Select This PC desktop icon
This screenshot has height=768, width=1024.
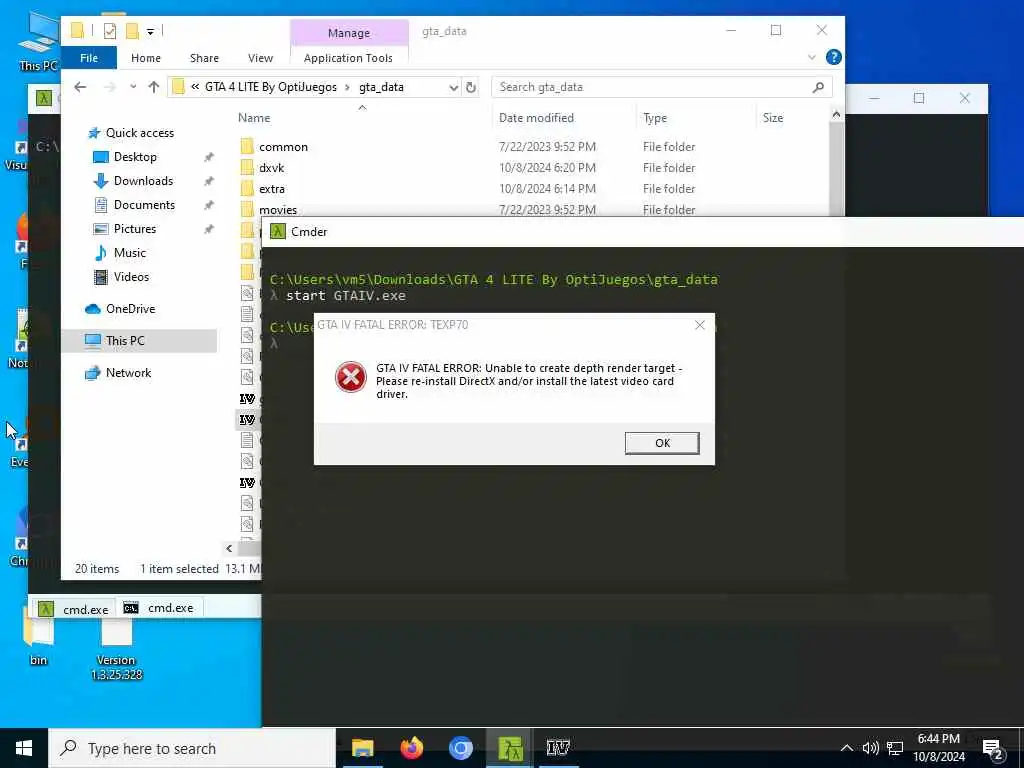(x=39, y=42)
